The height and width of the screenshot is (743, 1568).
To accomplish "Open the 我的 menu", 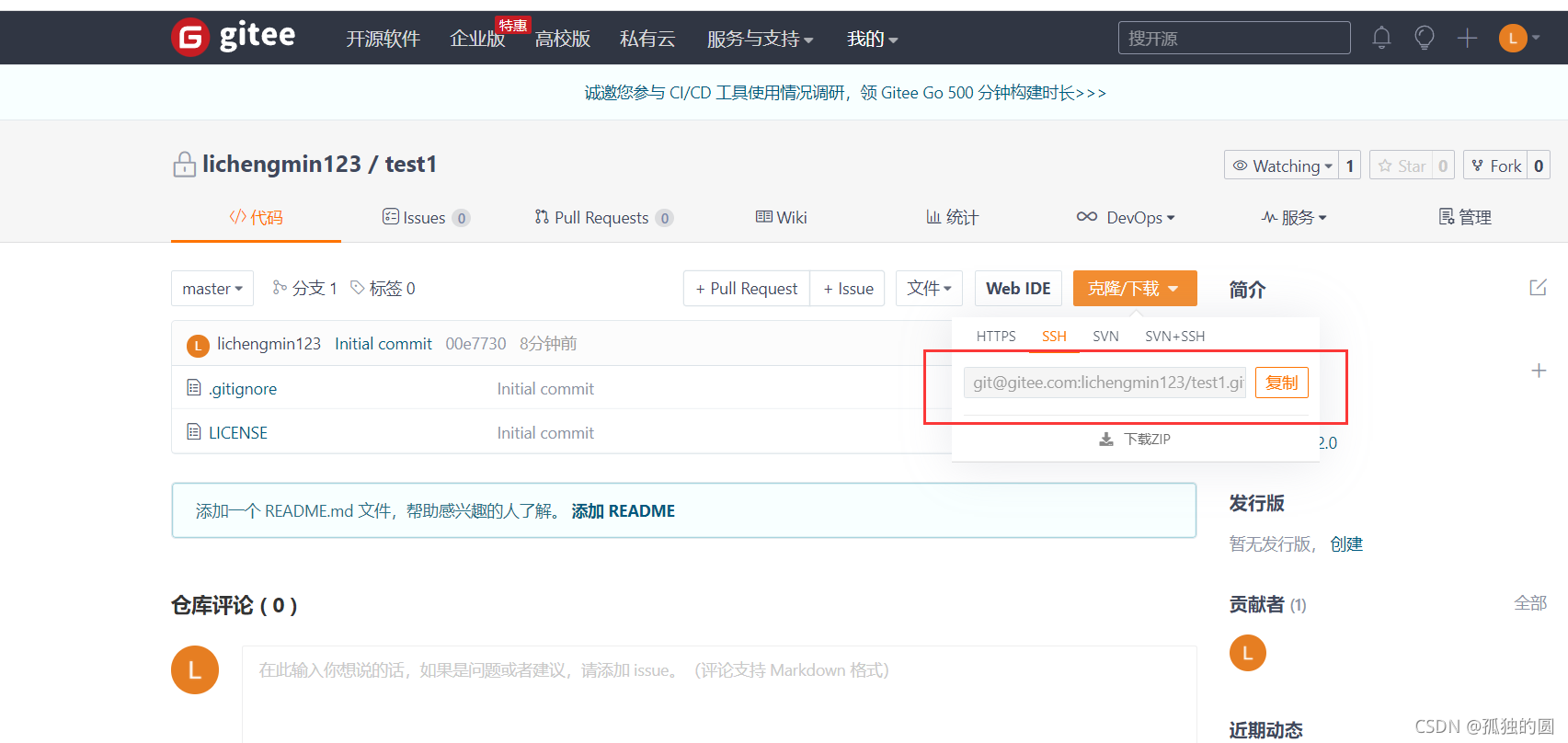I will pyautogui.click(x=872, y=39).
